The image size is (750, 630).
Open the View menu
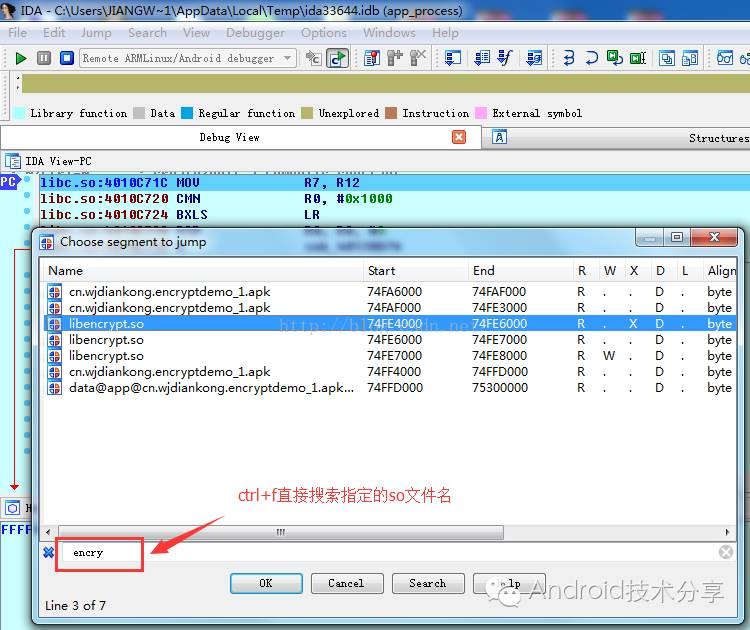197,33
